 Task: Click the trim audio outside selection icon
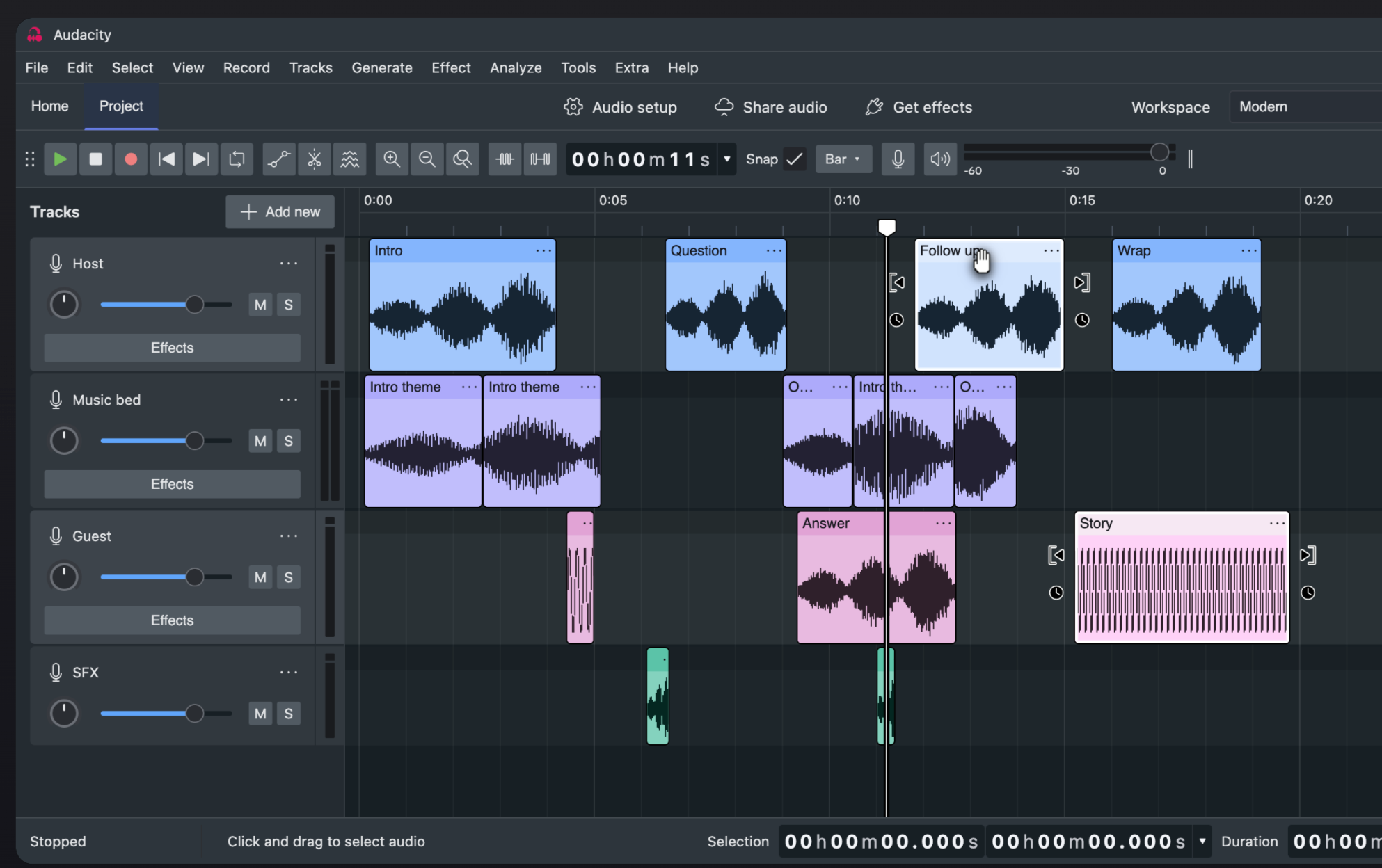(505, 159)
